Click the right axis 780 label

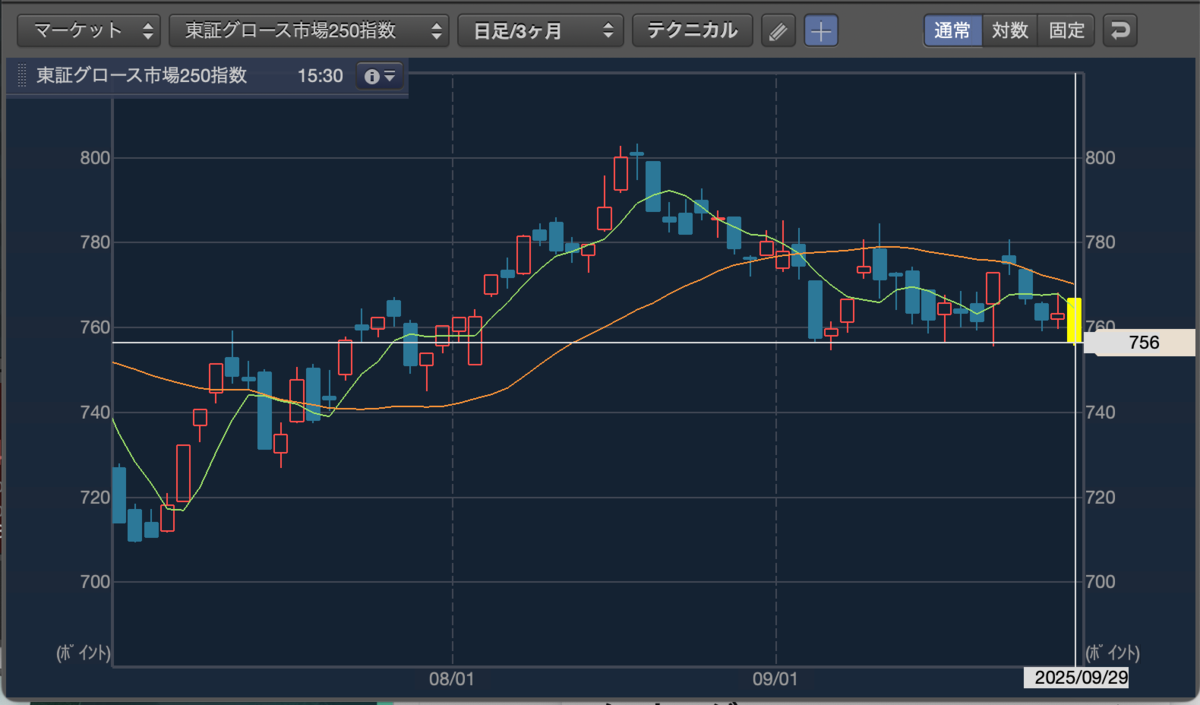click(x=1100, y=243)
